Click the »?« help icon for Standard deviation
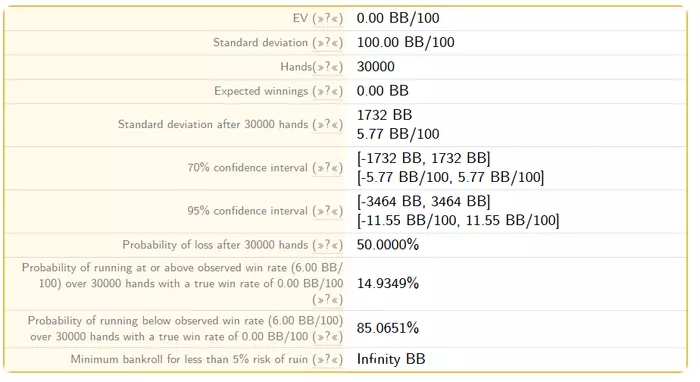Viewport: 700px width, 382px height. [328, 42]
